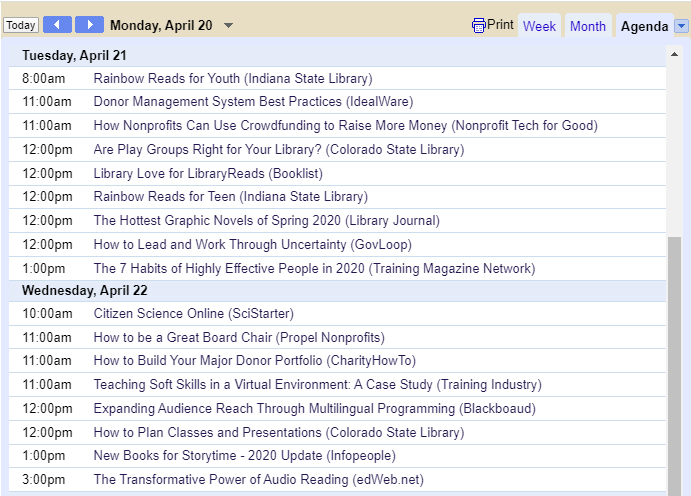Open Expanding Audience Reach Through Multilingual Programming
Screen dimensions: 691x496
click(x=315, y=409)
